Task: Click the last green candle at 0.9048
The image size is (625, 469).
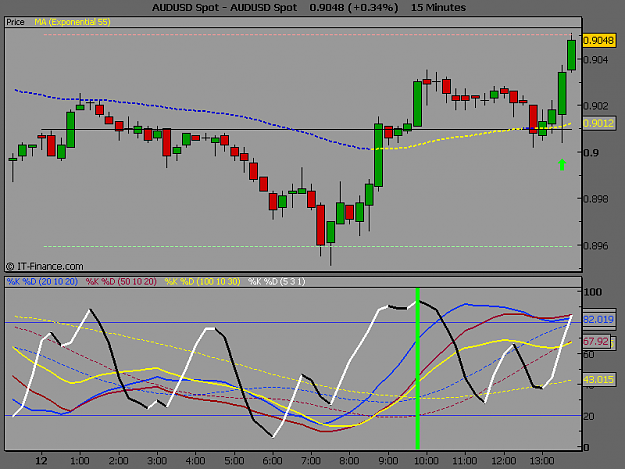Action: (571, 55)
